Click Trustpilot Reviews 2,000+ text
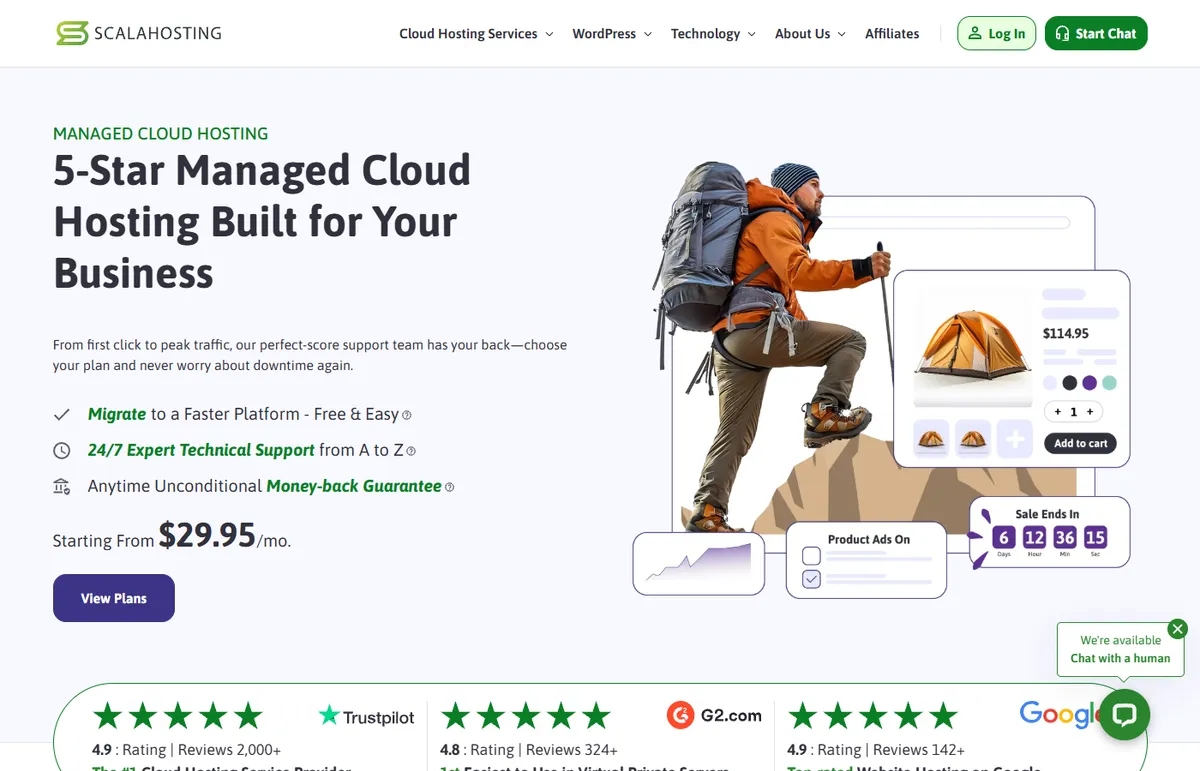 point(229,750)
